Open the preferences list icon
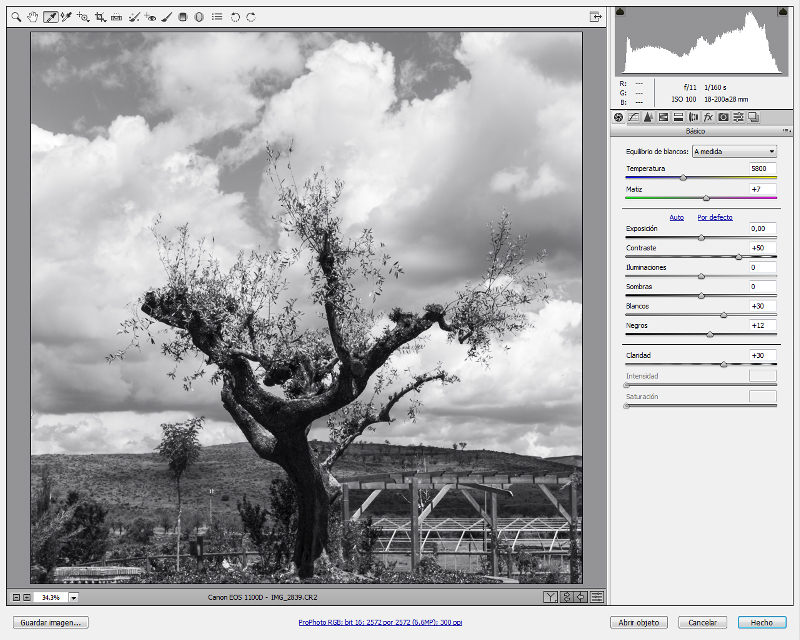The image size is (800, 640). pos(217,17)
